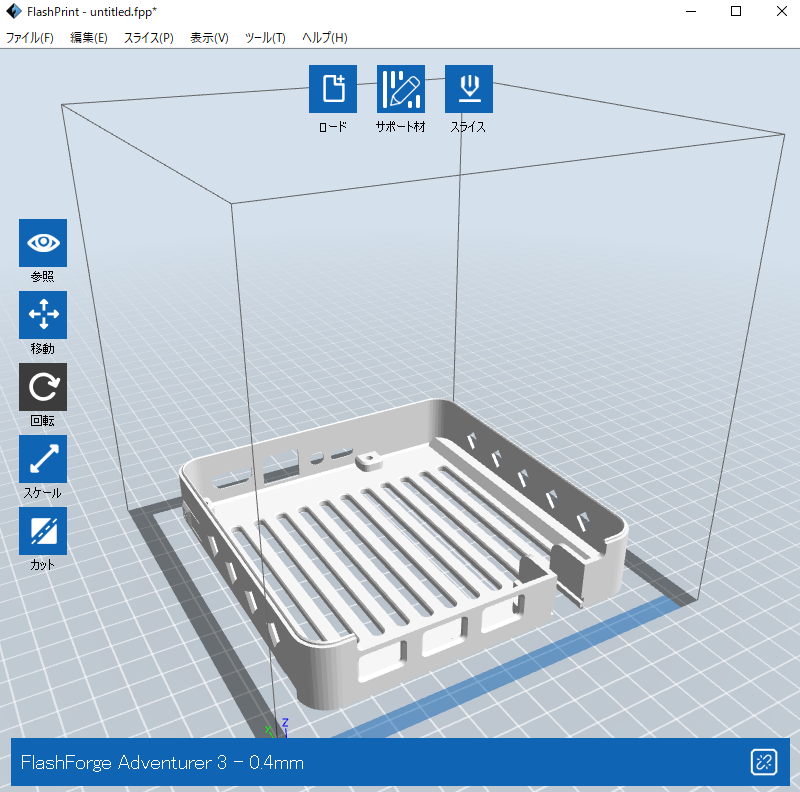Viewport: 800px width, 792px height.
Task: Click the printer connection link icon
Action: pyautogui.click(x=764, y=762)
